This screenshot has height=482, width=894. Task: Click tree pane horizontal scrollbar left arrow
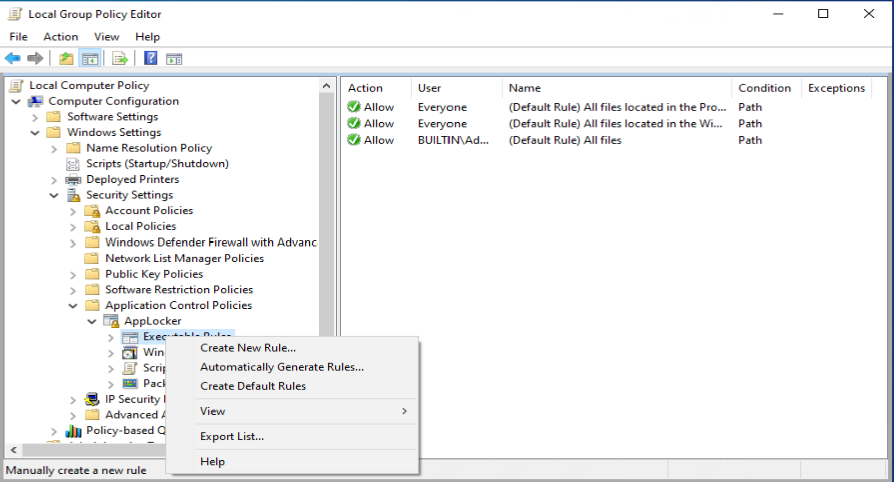[x=13, y=451]
